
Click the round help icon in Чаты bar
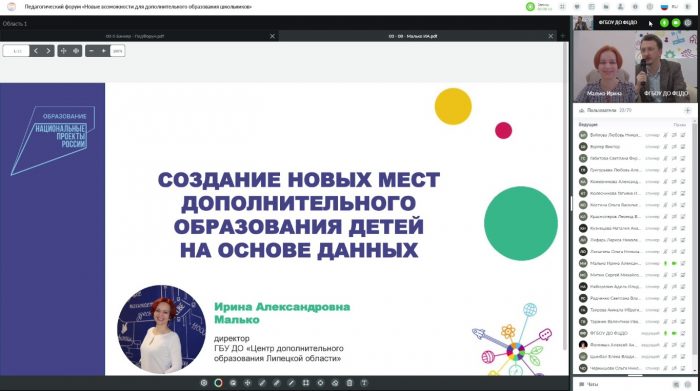[688, 384]
